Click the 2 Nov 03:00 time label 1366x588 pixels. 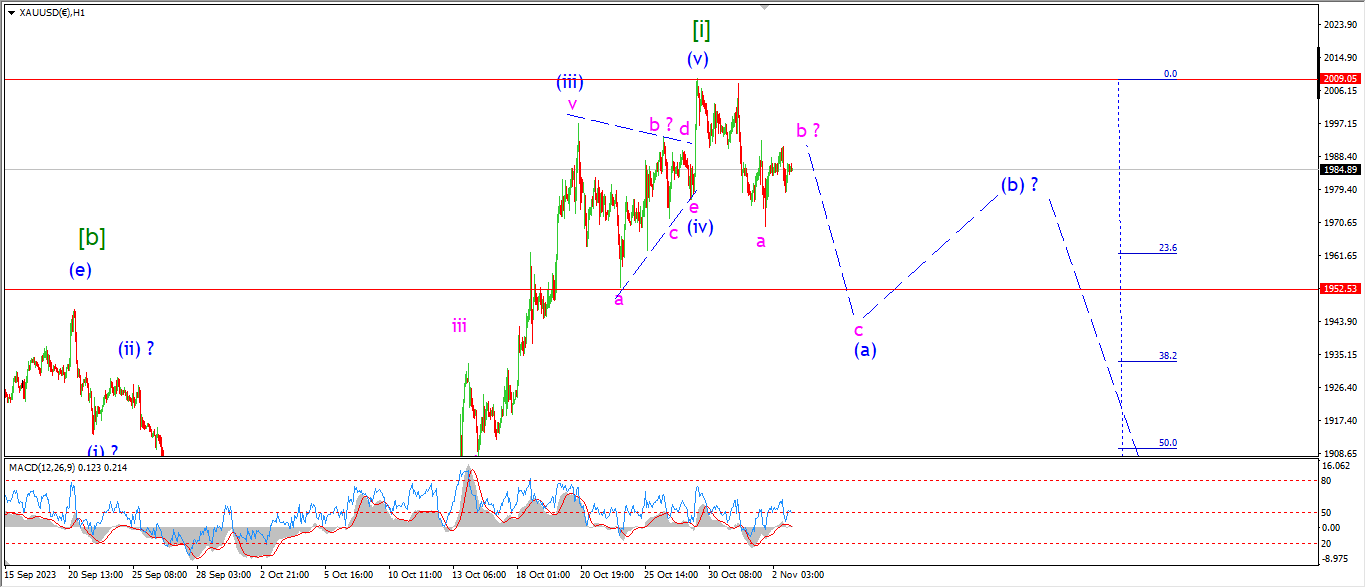[797, 575]
